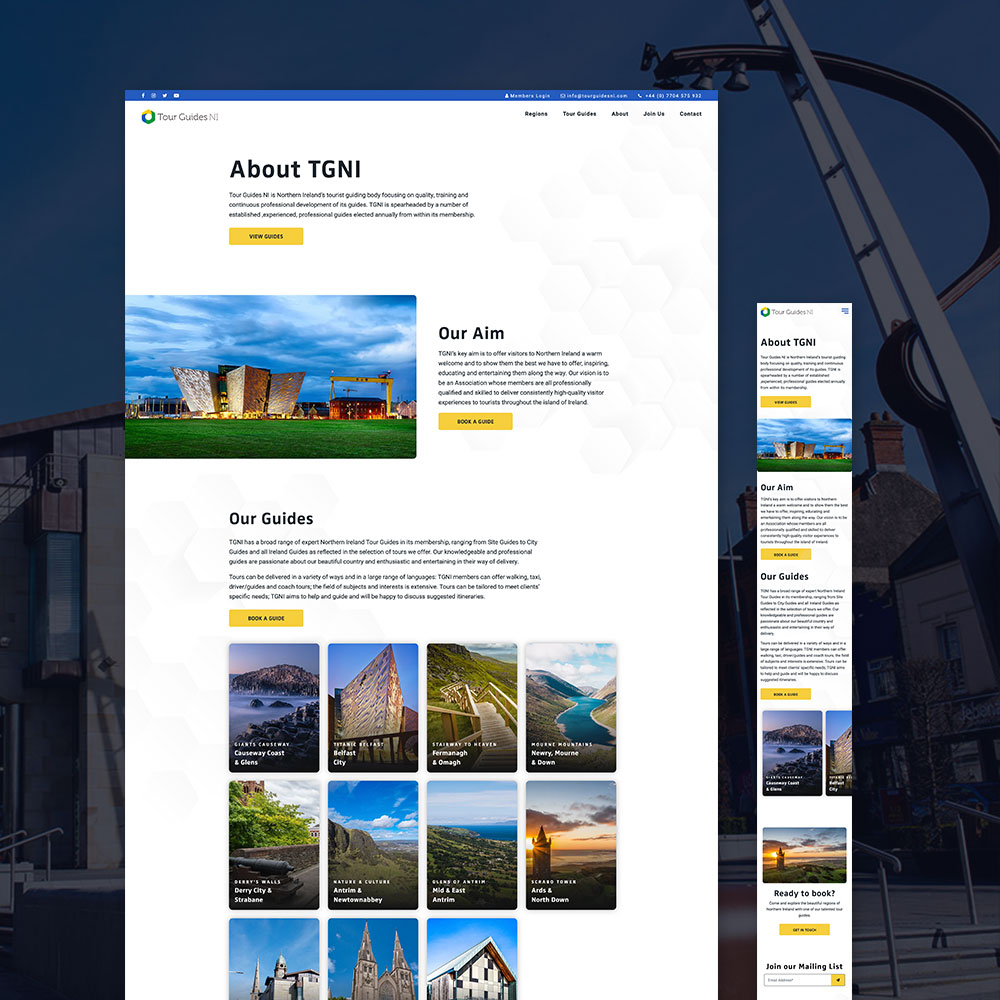The height and width of the screenshot is (1000, 1000).
Task: Click the desktop Our Guides heading
Action: click(x=271, y=518)
